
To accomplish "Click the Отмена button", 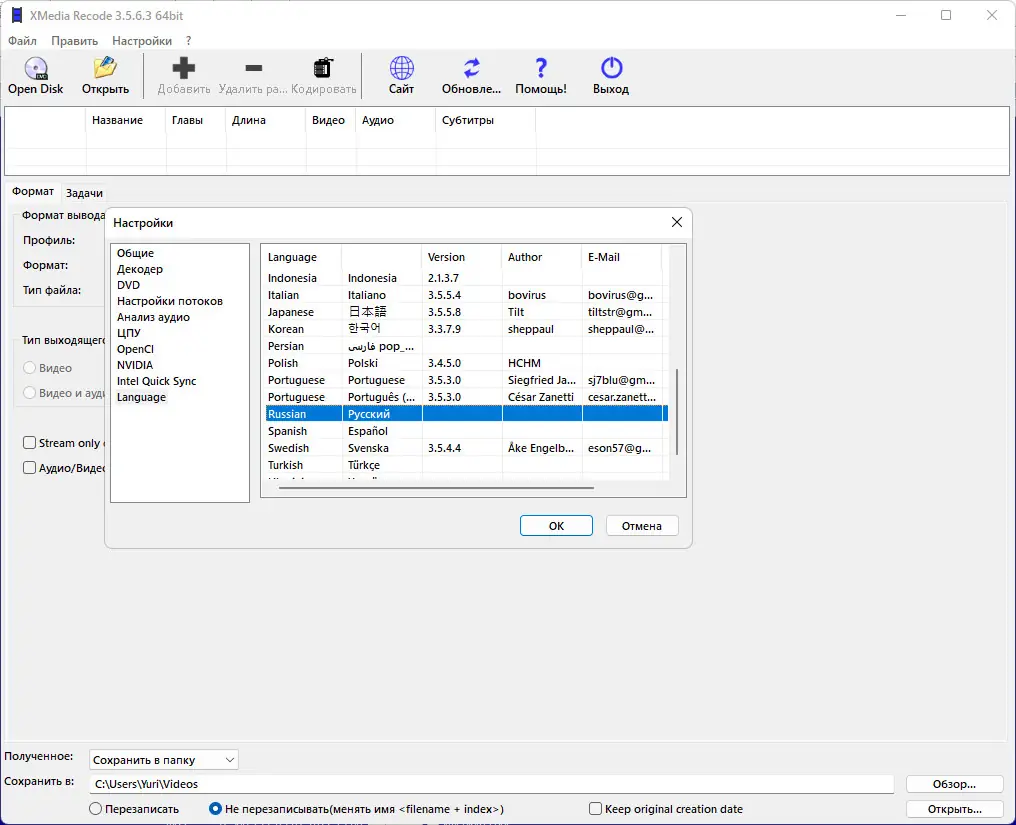I will point(642,526).
